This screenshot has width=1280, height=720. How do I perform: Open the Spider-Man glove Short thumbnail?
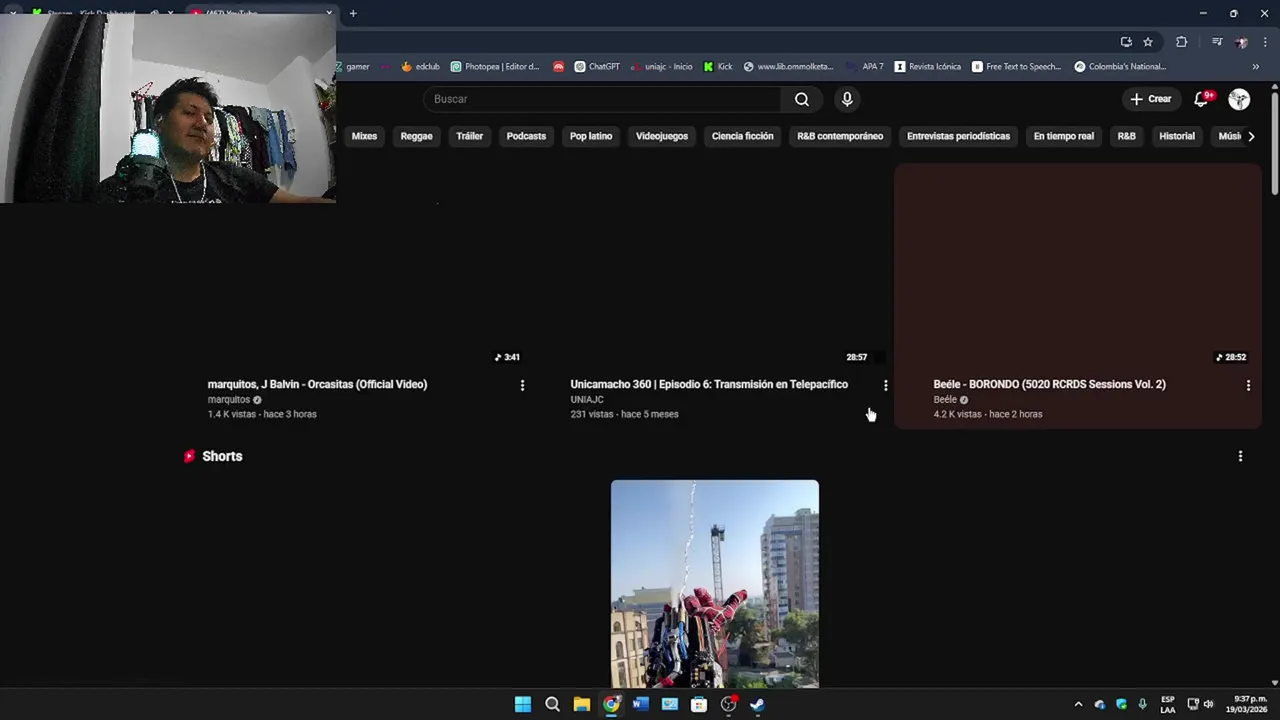[715, 584]
